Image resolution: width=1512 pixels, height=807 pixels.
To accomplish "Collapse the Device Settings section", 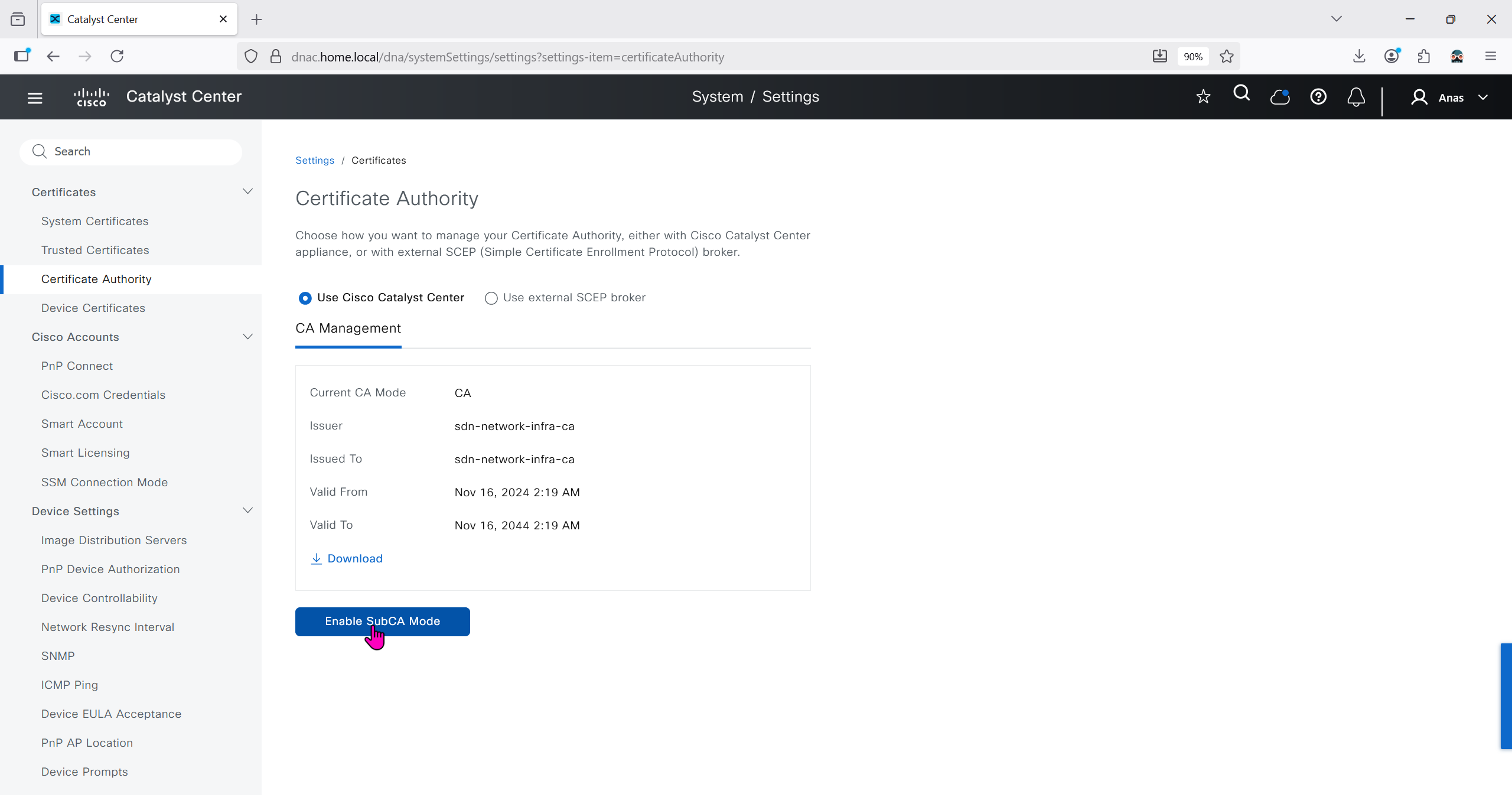I will tap(247, 510).
